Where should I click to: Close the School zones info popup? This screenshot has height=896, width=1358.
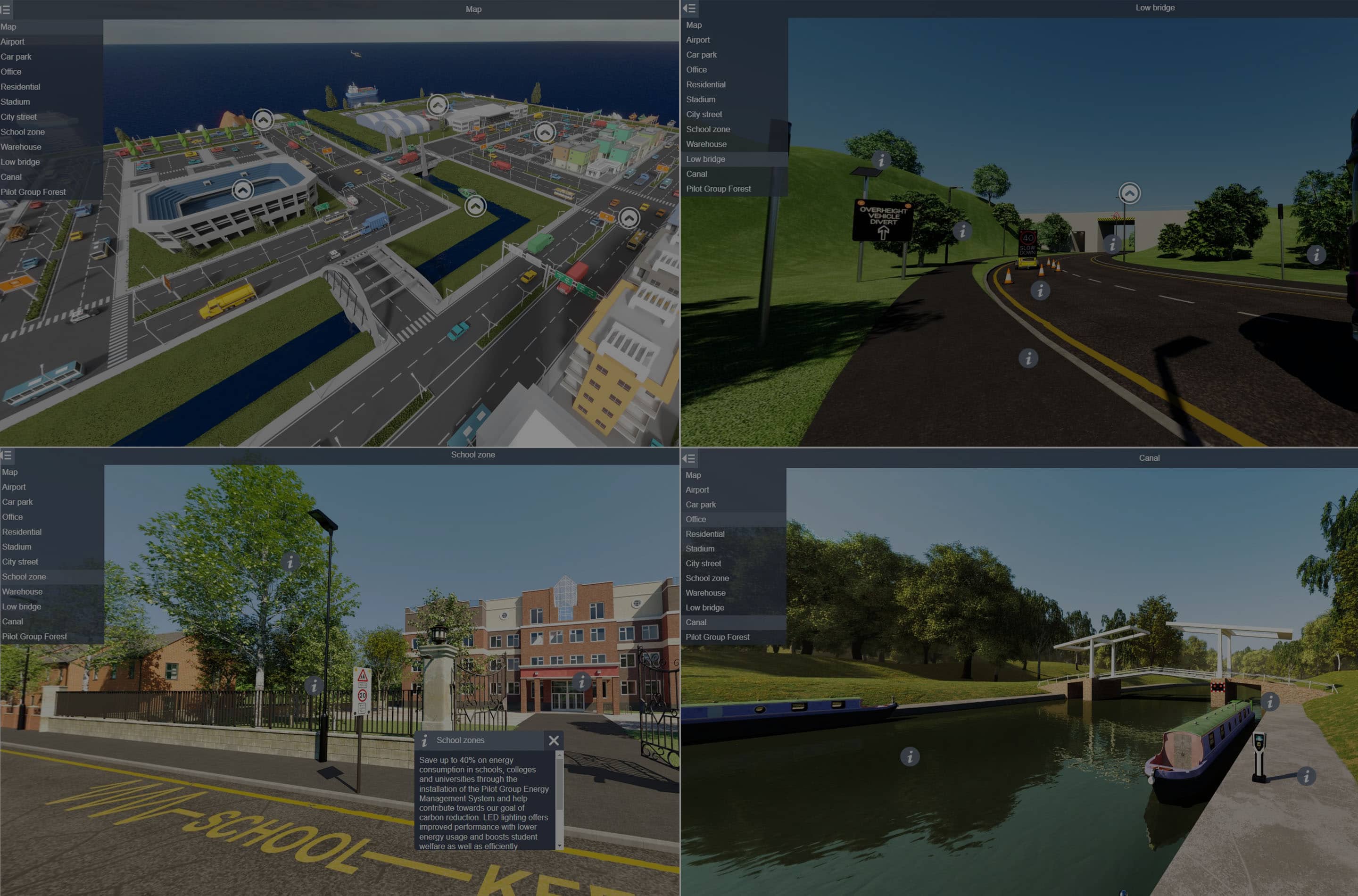[554, 740]
